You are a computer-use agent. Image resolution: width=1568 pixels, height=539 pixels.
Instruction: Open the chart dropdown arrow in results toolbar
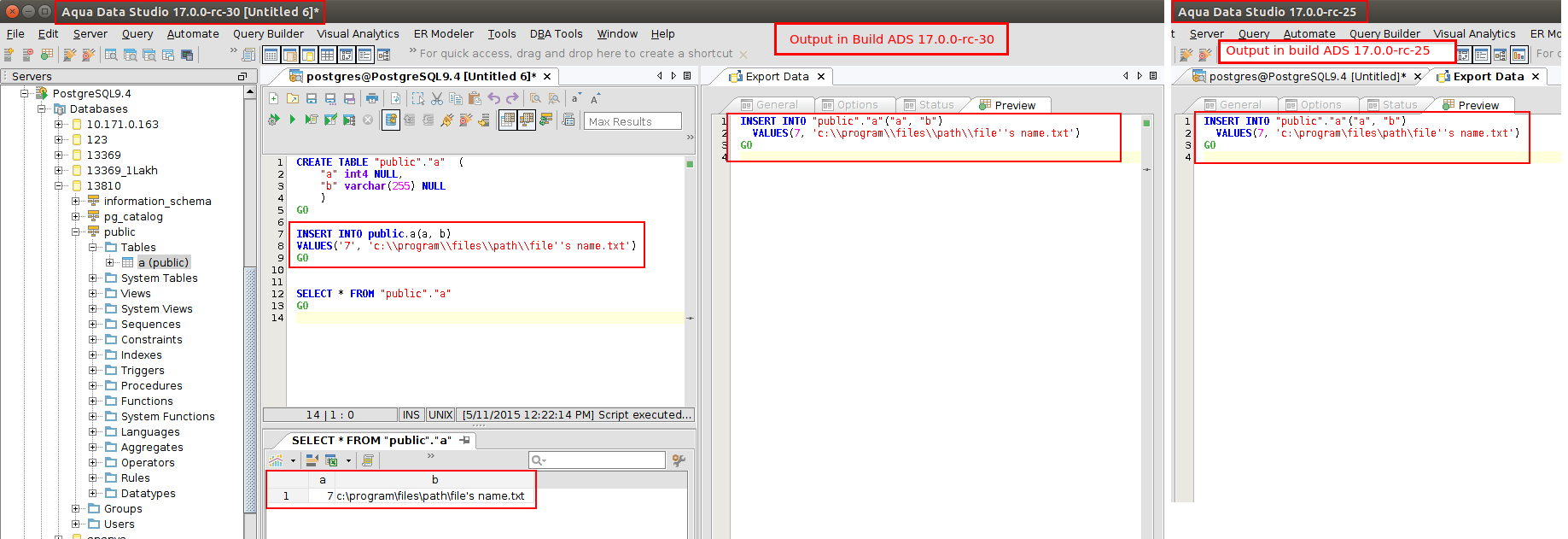[293, 460]
